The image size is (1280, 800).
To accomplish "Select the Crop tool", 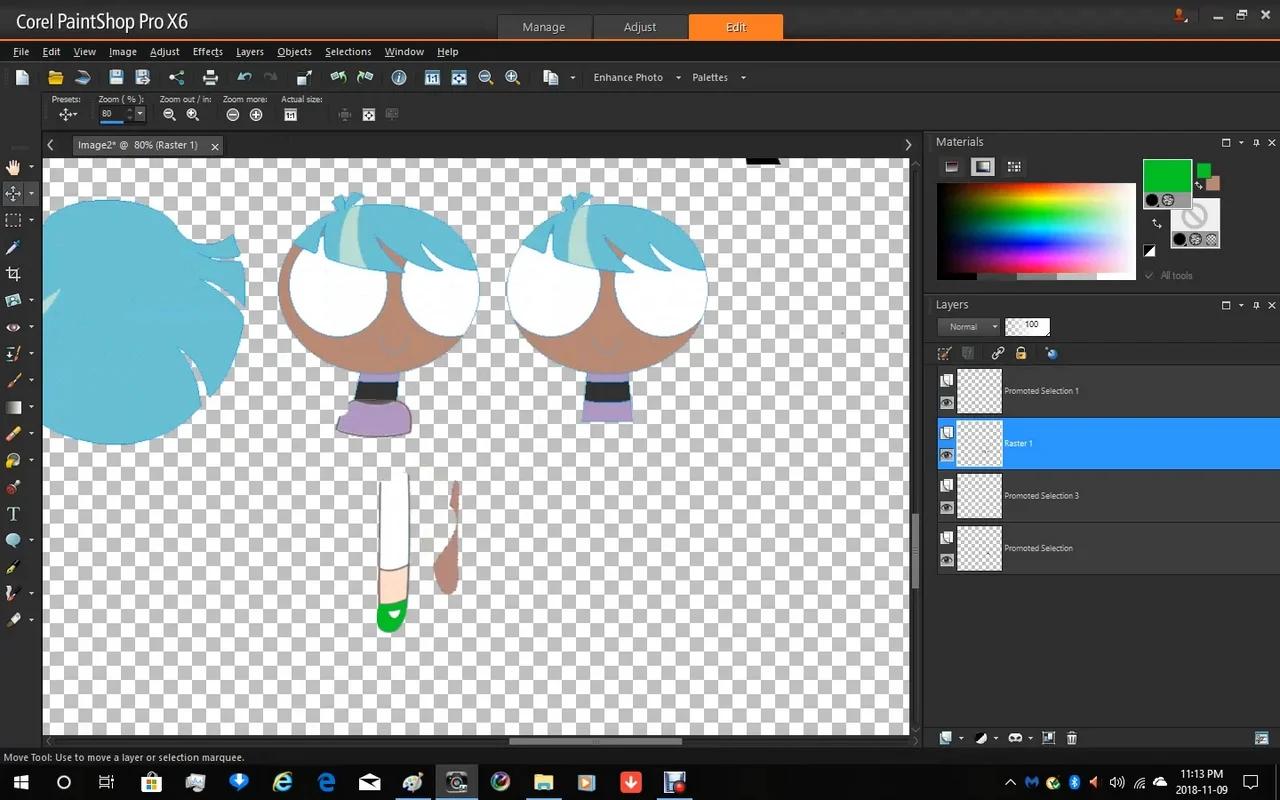I will coord(13,273).
